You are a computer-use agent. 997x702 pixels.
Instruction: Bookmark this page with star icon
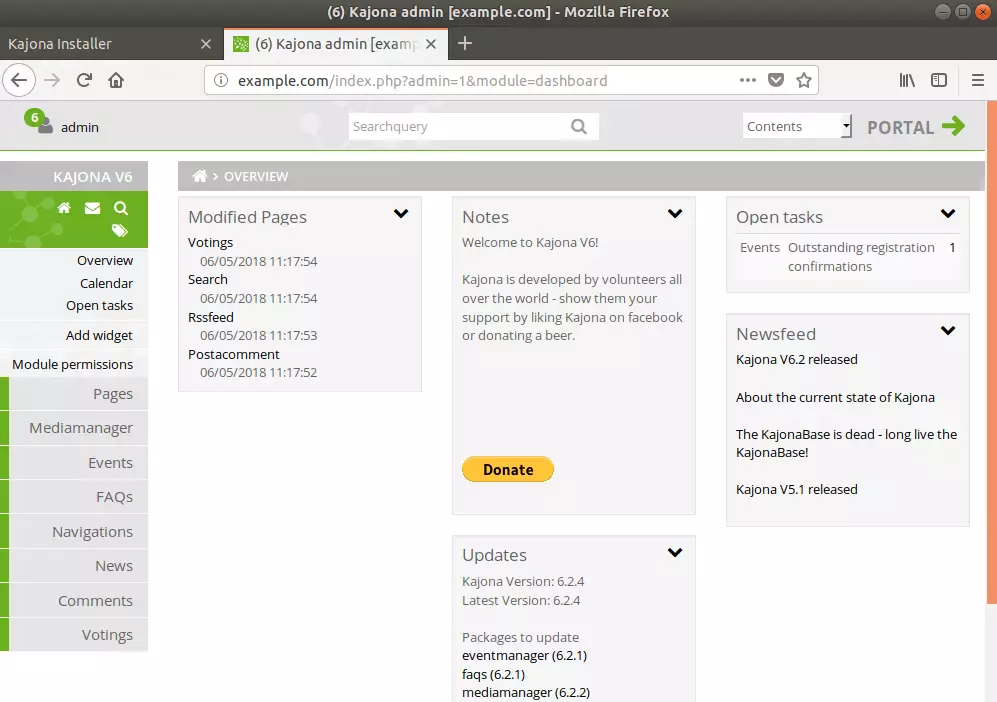click(x=804, y=80)
